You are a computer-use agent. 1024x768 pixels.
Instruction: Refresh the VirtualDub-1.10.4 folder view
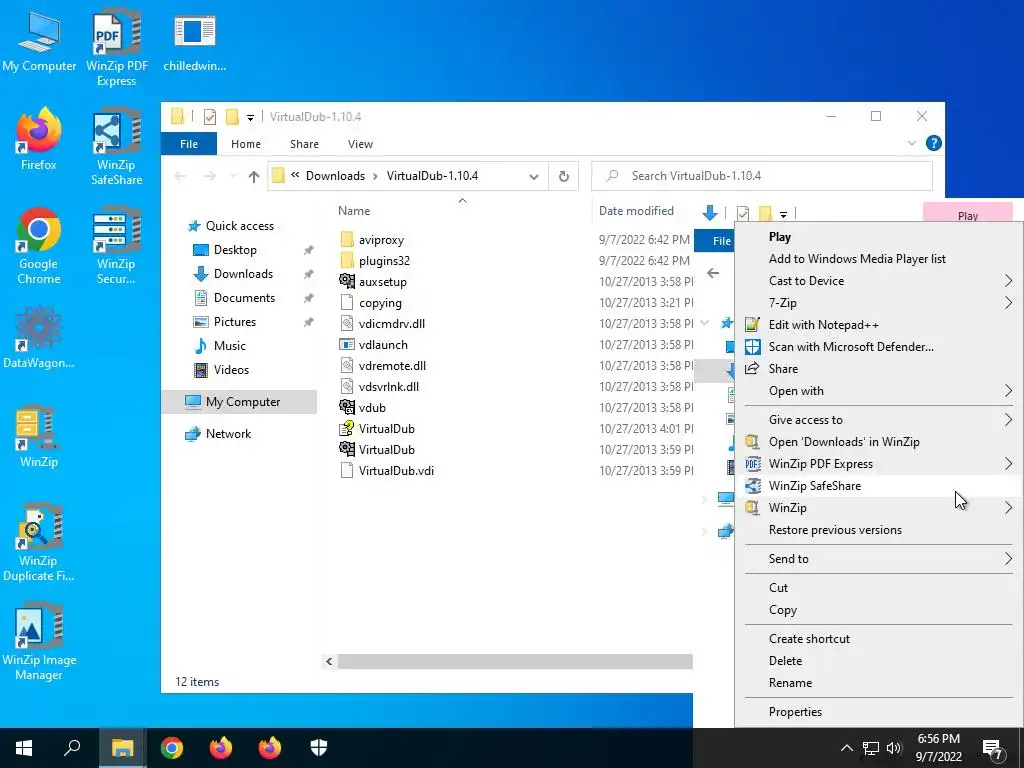tap(564, 176)
